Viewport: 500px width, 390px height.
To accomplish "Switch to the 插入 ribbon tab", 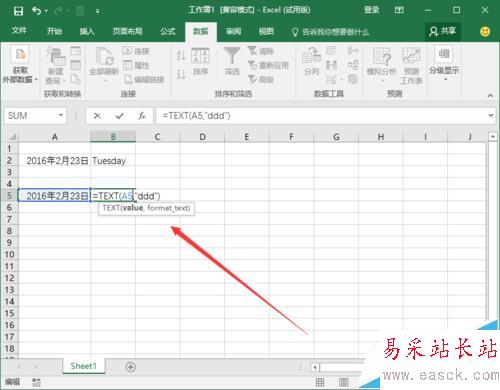I will (87, 31).
